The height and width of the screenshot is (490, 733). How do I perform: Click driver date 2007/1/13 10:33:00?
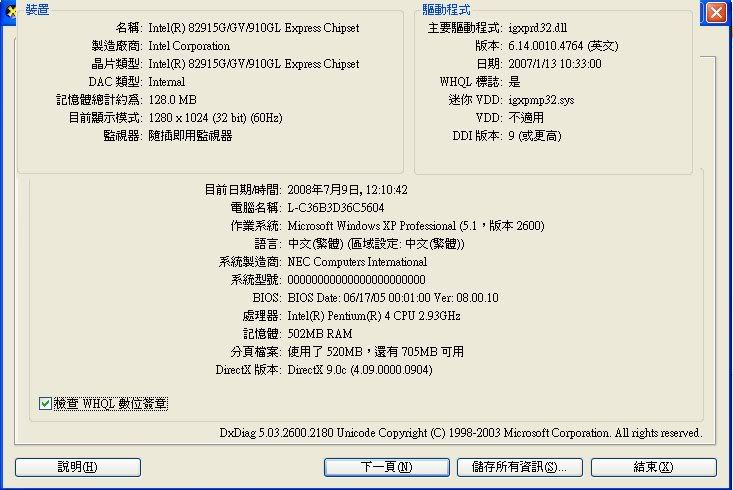(555, 64)
